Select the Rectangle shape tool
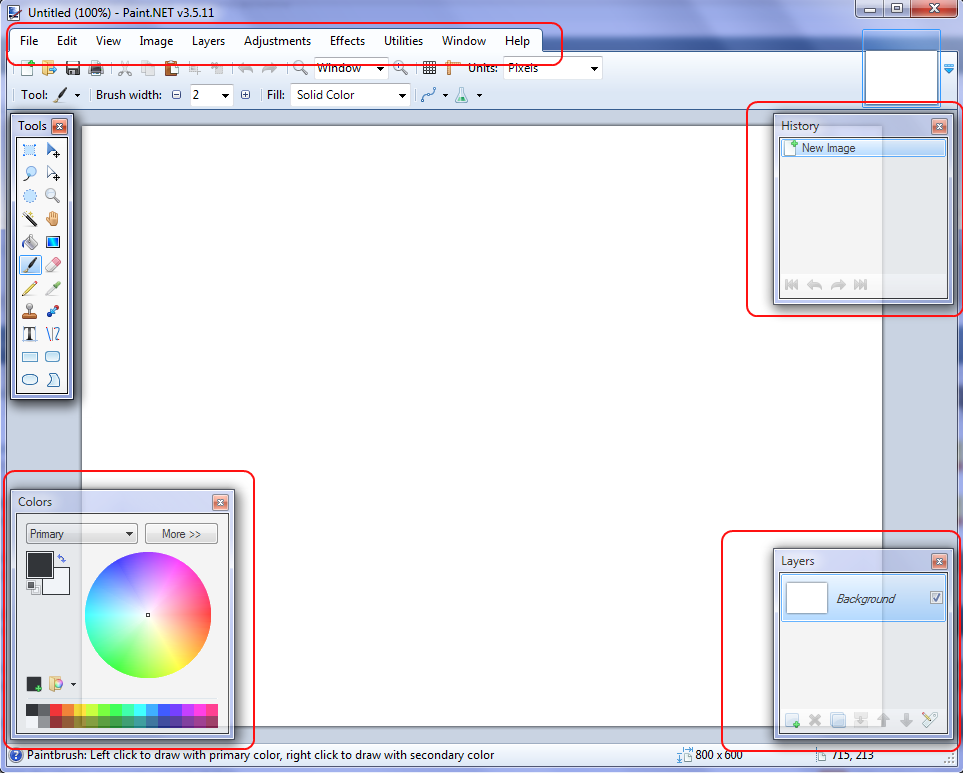Image resolution: width=963 pixels, height=773 pixels. 29,357
